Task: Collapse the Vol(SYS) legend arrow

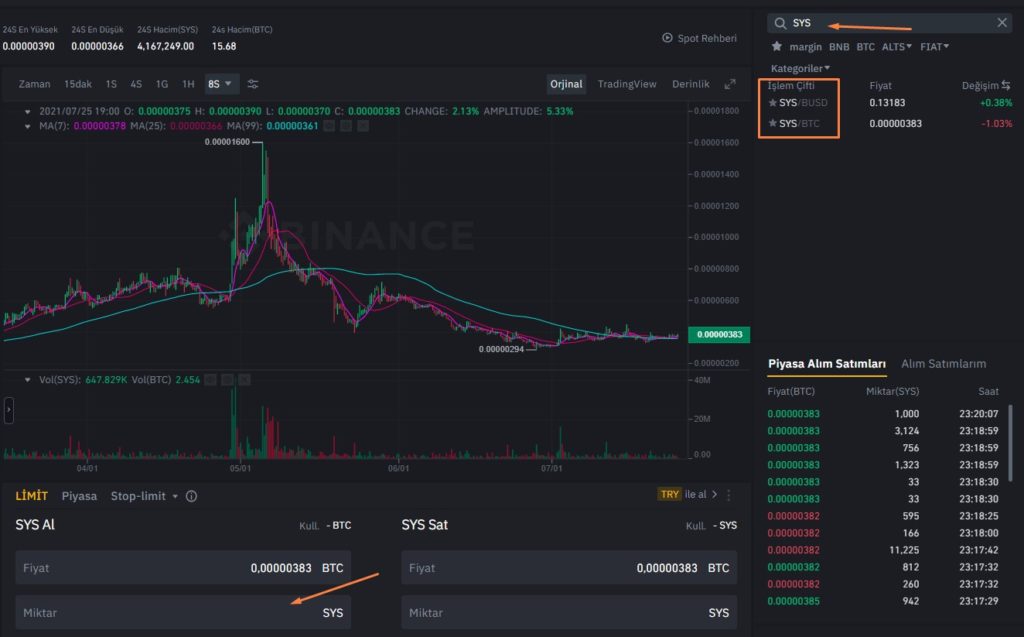Action: [x=27, y=380]
